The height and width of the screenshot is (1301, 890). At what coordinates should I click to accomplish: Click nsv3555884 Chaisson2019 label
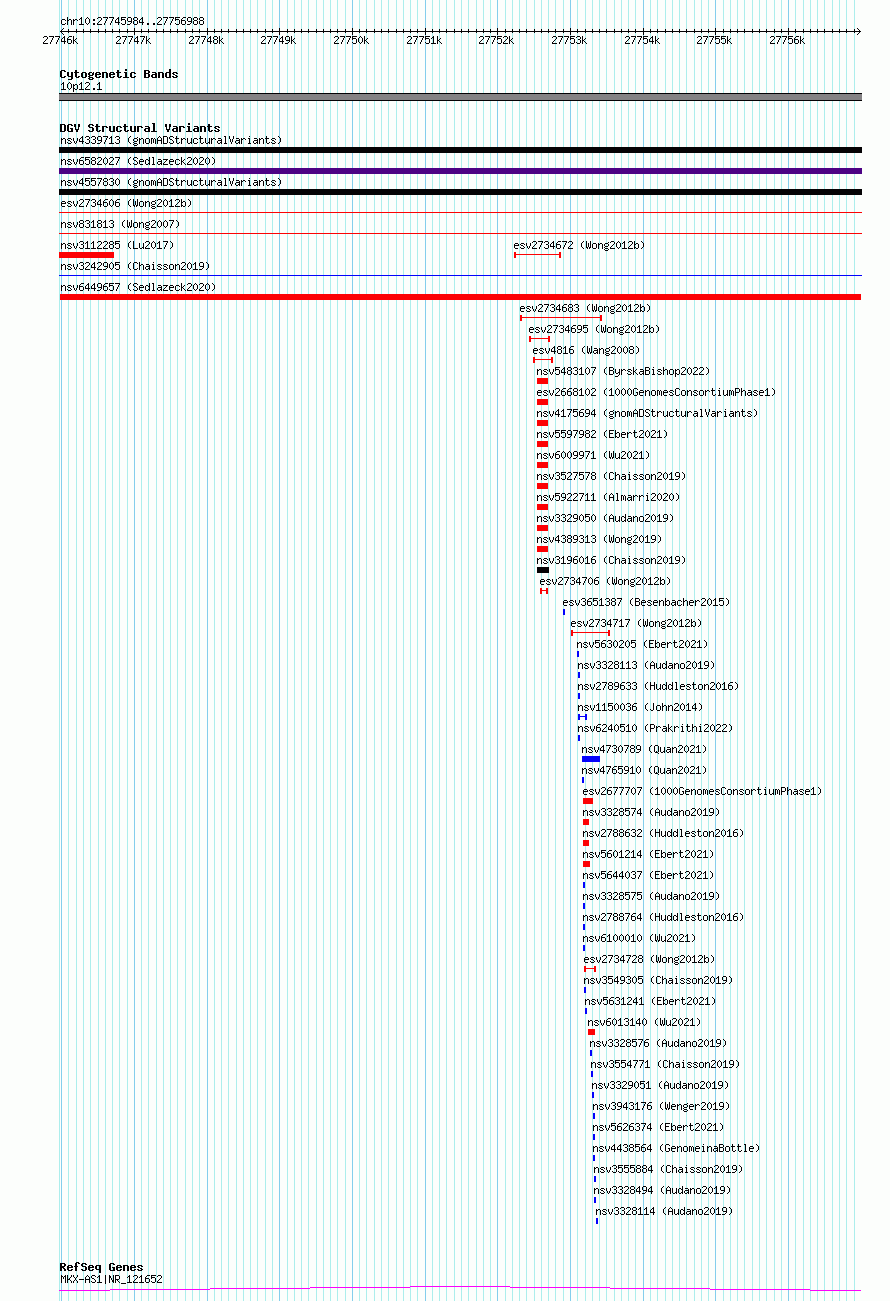(668, 1169)
